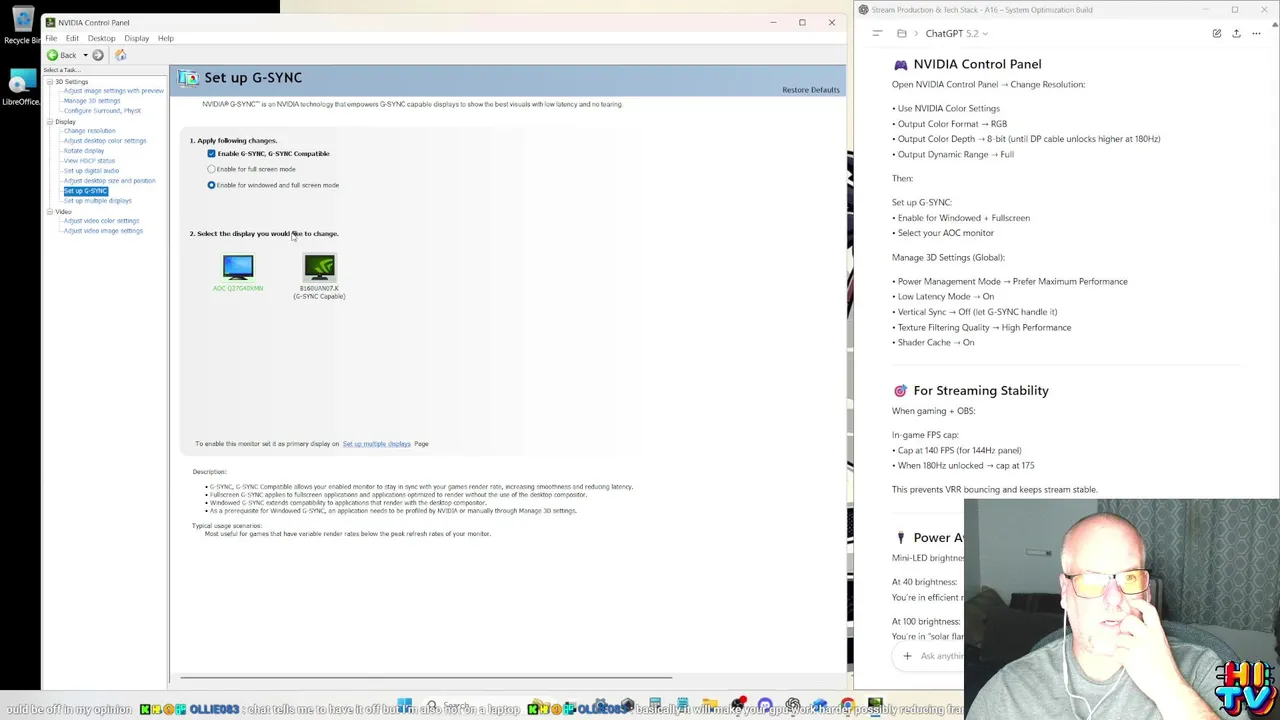This screenshot has height=720, width=1280.
Task: Open the ChatGPT three-dots more menu
Action: coord(1256,33)
